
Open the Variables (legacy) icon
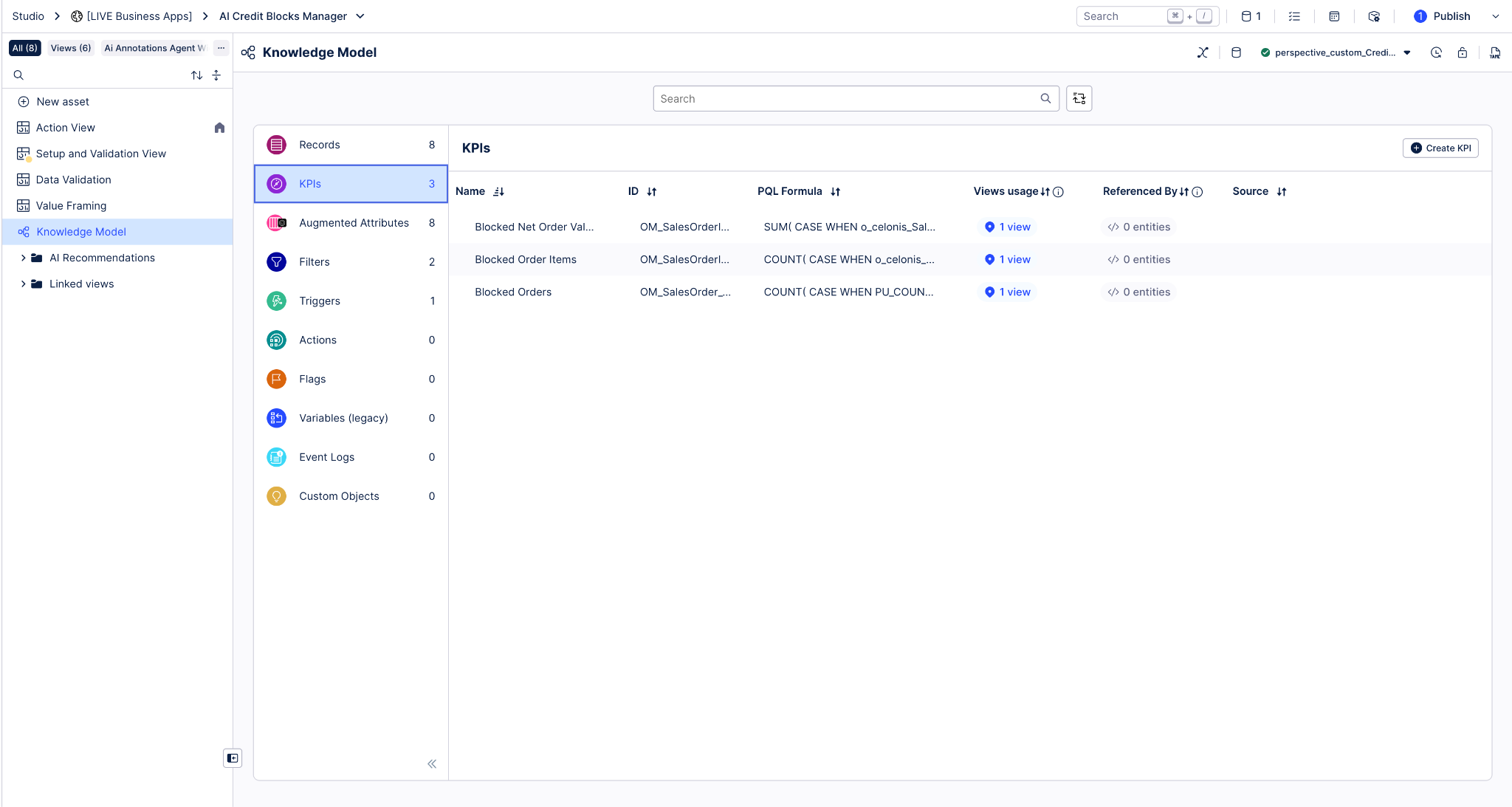[276, 418]
